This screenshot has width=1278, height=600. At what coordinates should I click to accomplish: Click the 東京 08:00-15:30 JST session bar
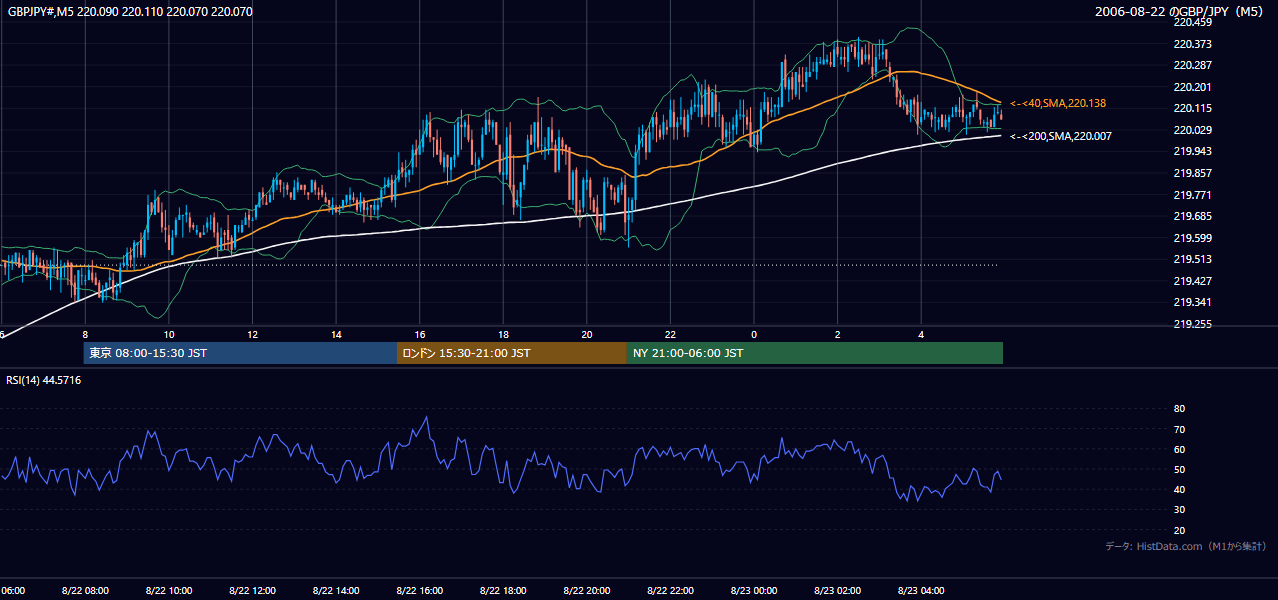pyautogui.click(x=240, y=353)
